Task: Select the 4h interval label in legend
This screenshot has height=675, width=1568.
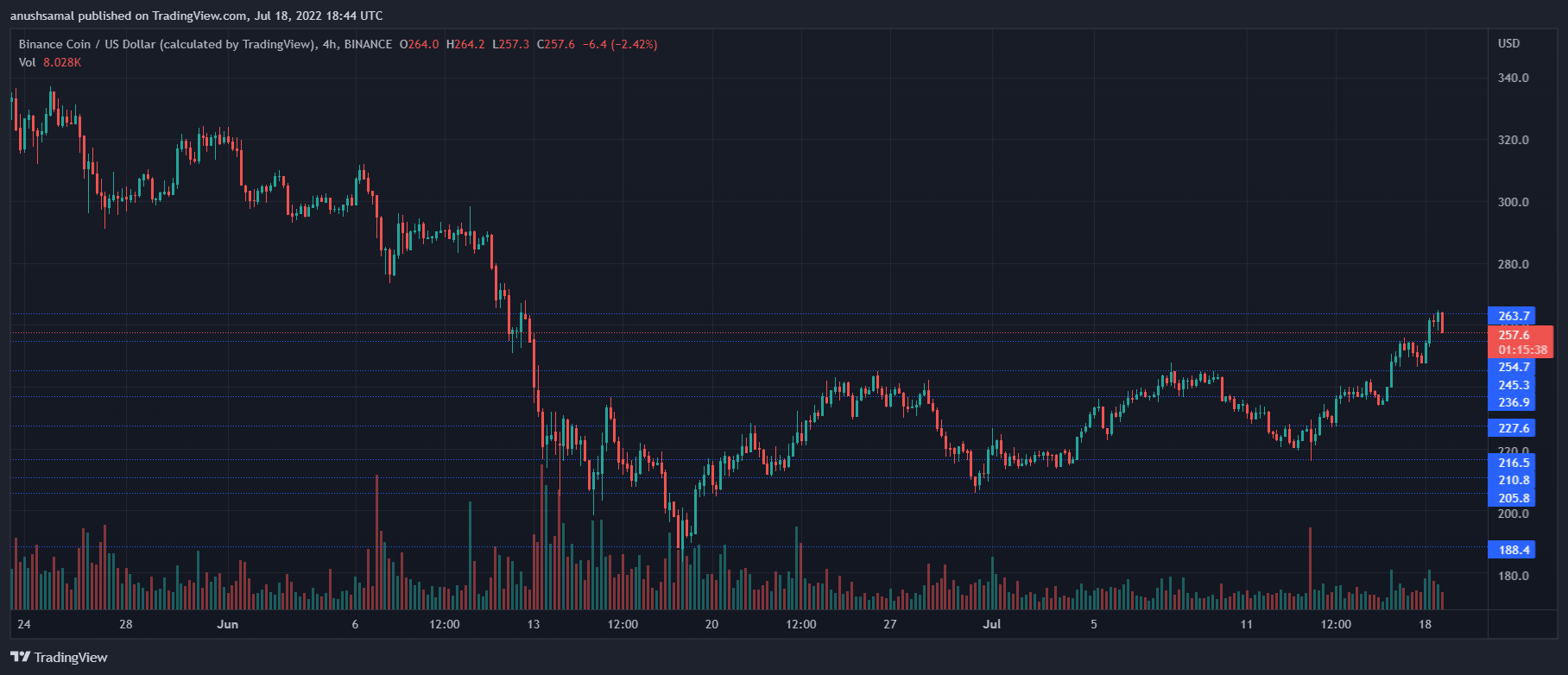Action: [x=330, y=44]
